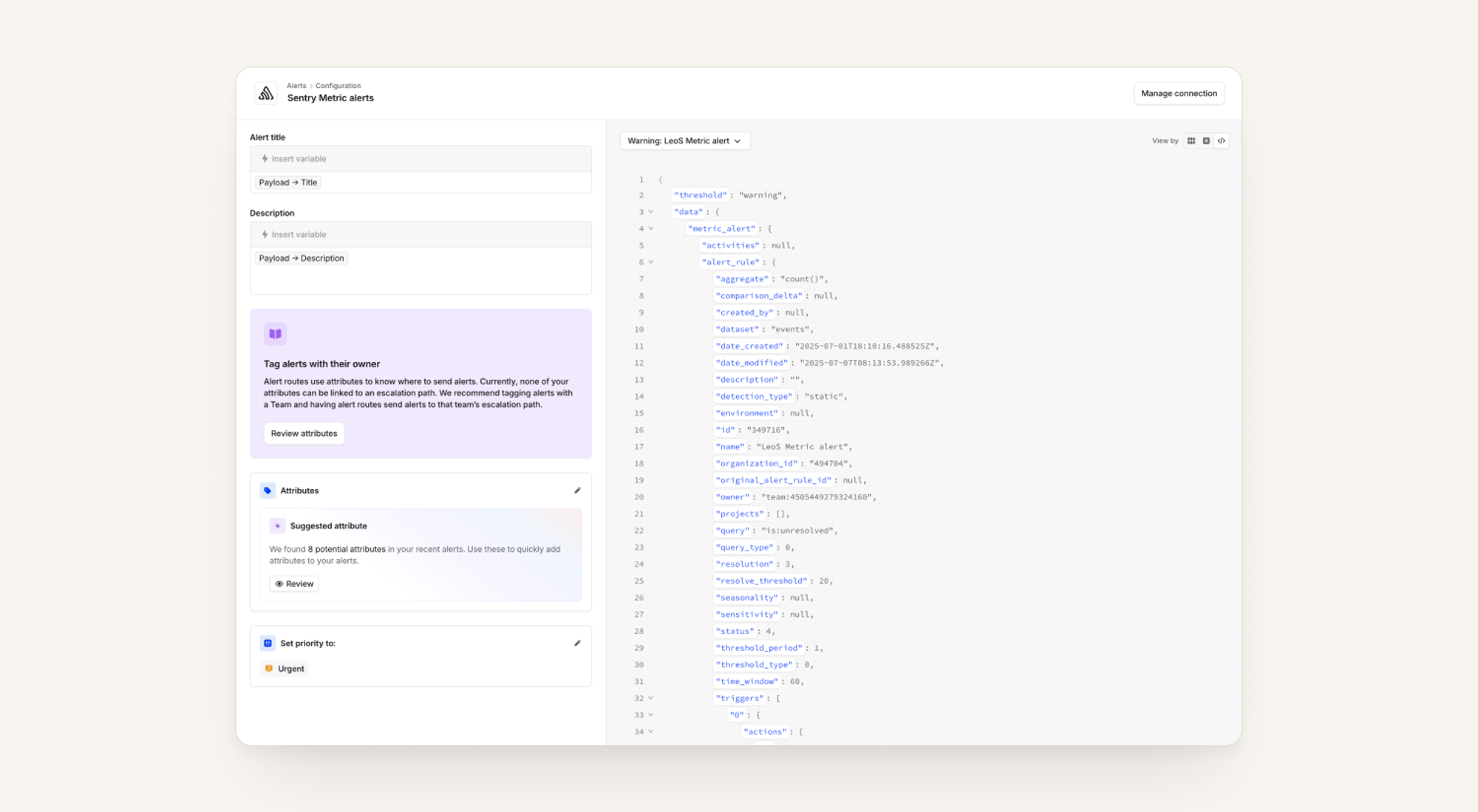
Task: Click the Manage connection button
Action: coord(1179,94)
